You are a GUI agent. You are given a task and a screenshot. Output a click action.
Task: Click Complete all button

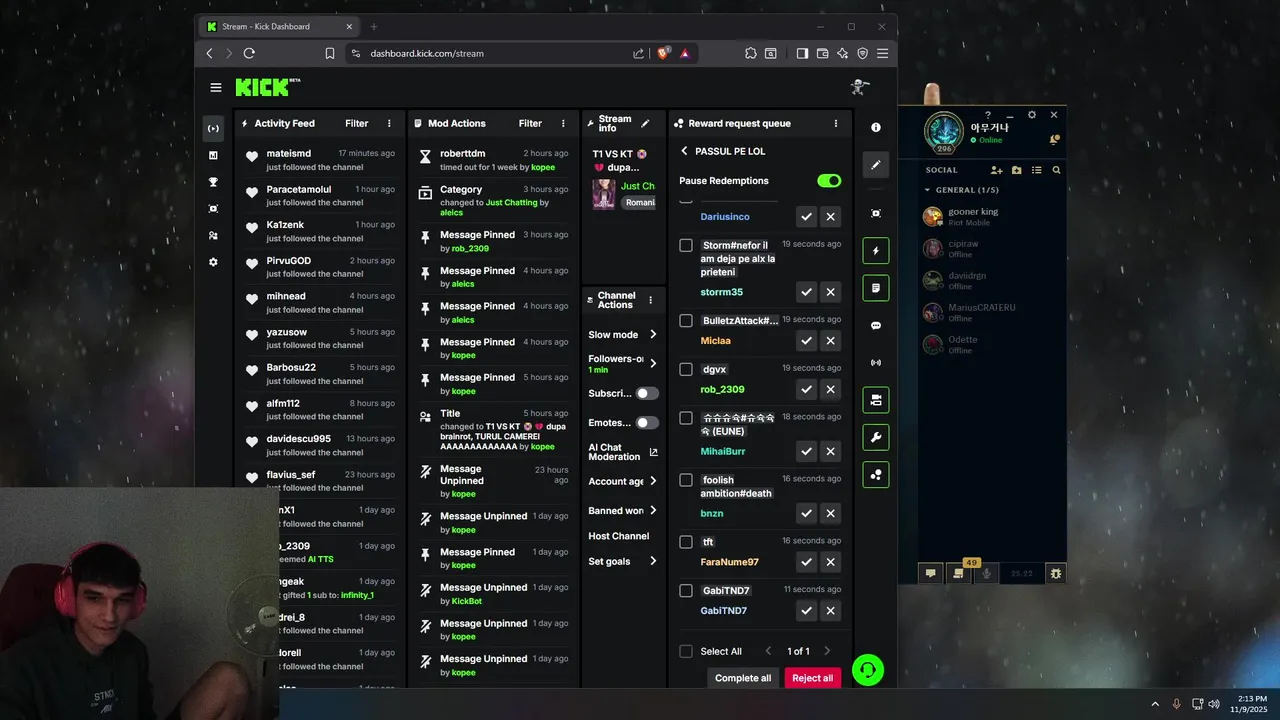pos(743,678)
